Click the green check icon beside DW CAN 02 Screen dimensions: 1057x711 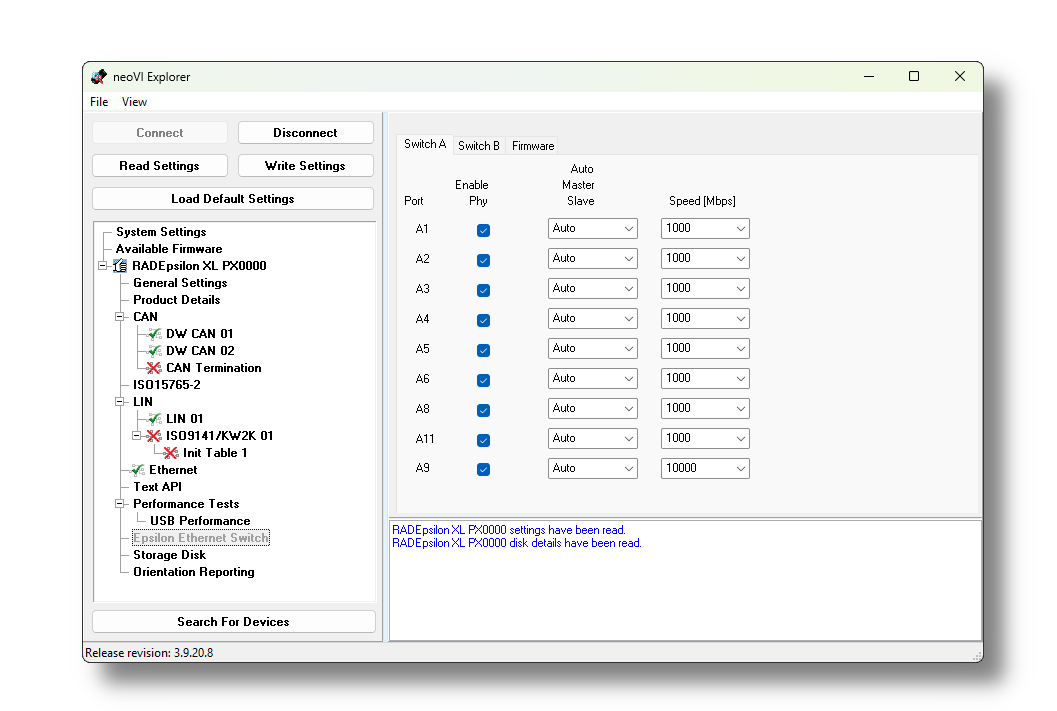coord(154,350)
